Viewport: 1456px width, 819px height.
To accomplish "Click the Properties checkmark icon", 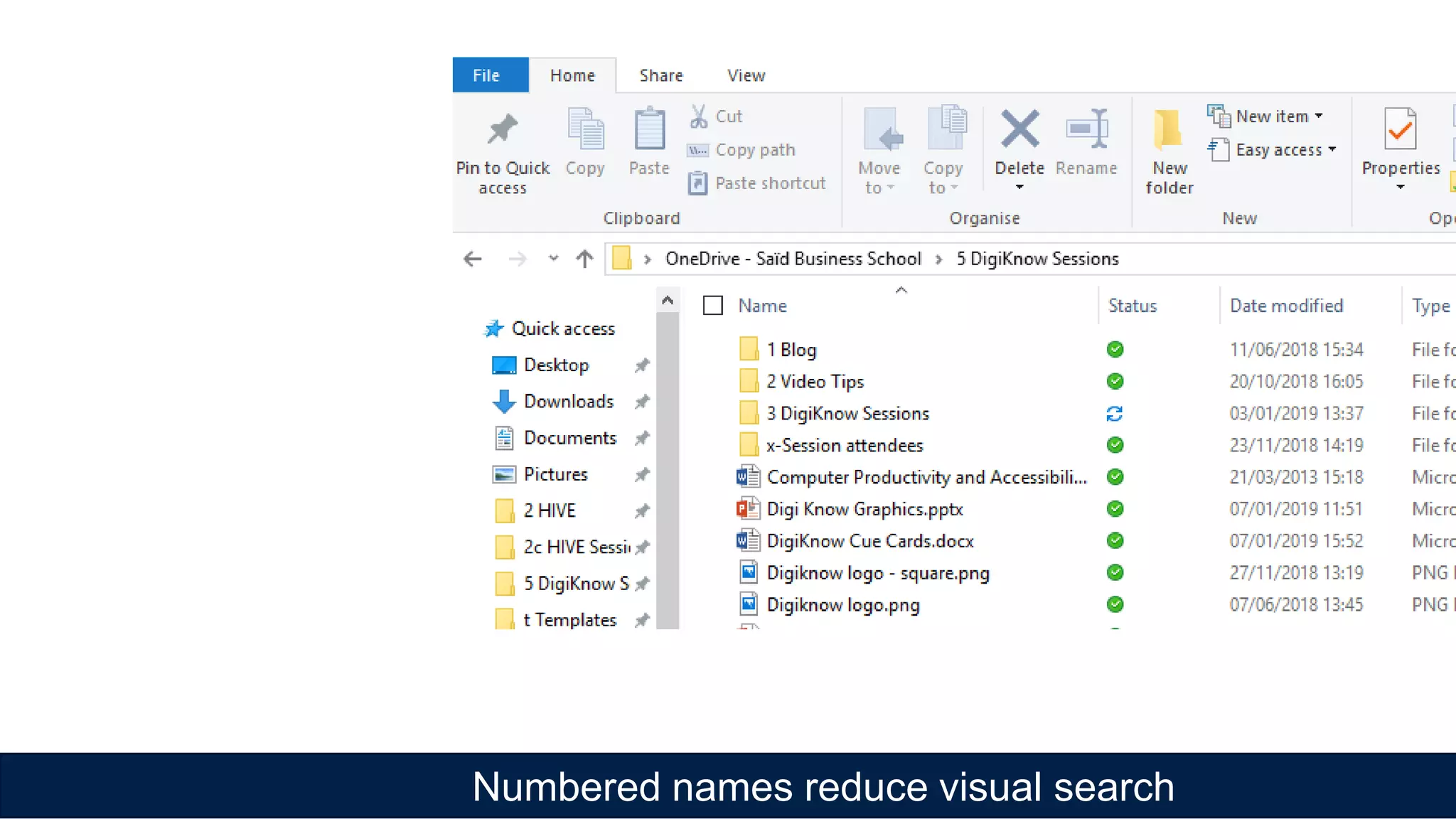I will pyautogui.click(x=1400, y=130).
